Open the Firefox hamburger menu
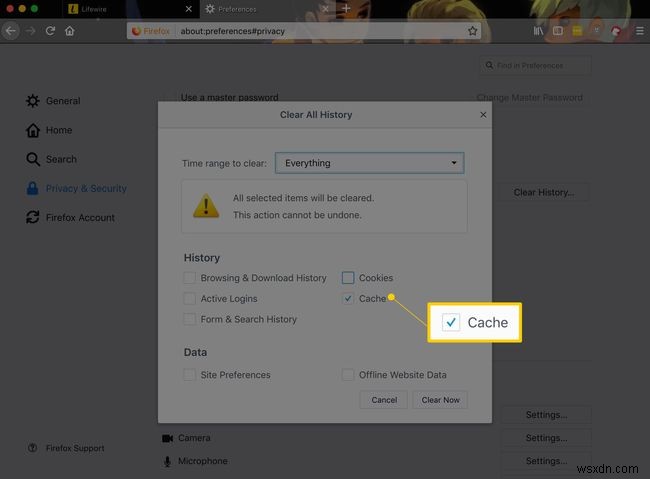 click(x=640, y=31)
